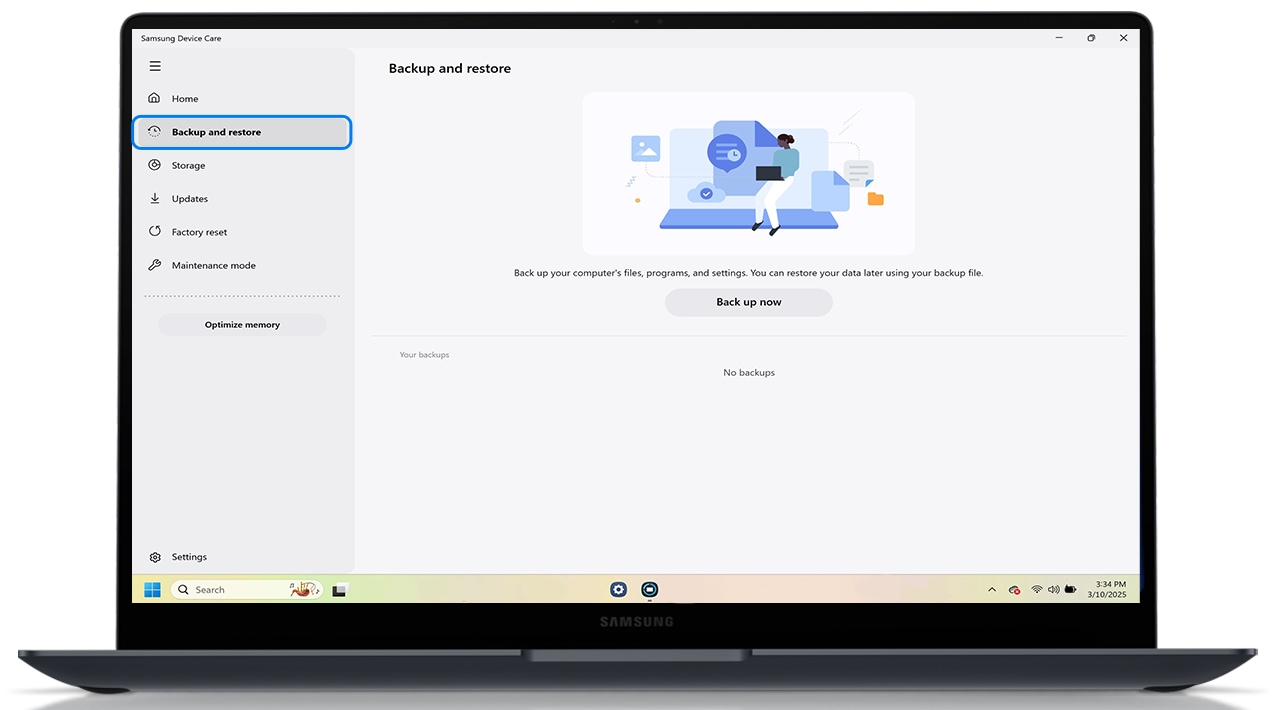Image resolution: width=1280 pixels, height=710 pixels.
Task: Minimize the Samsung Device Care window
Action: [x=1059, y=38]
